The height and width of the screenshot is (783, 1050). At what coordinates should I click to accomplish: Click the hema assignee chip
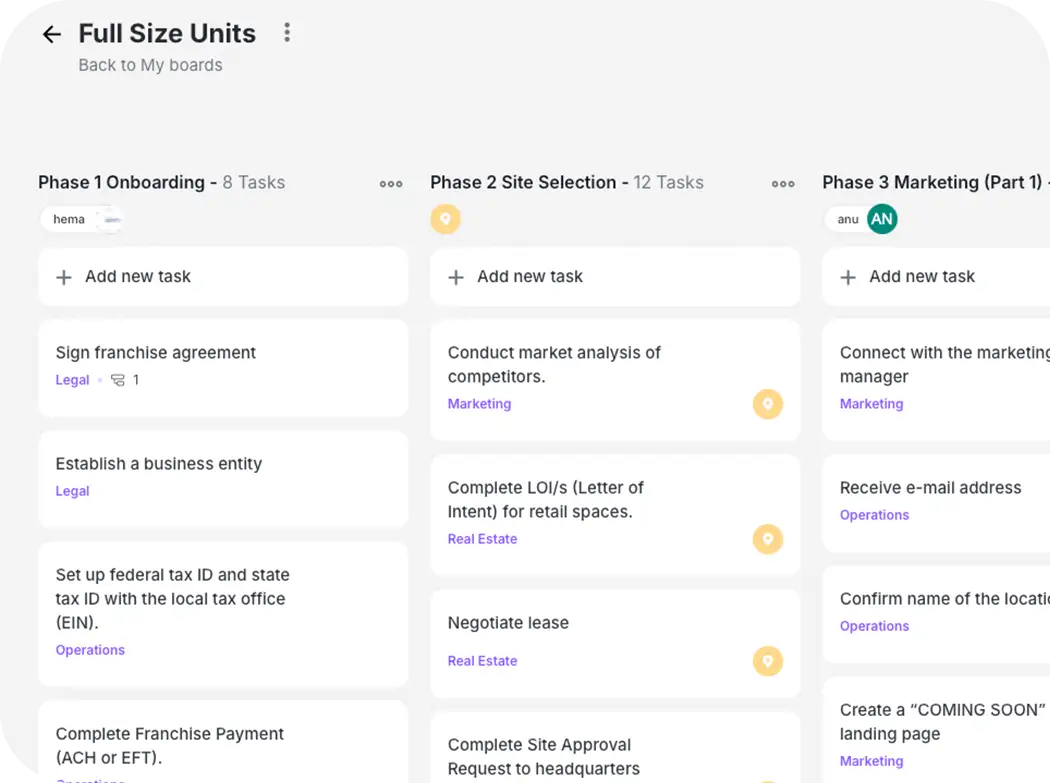(x=69, y=219)
